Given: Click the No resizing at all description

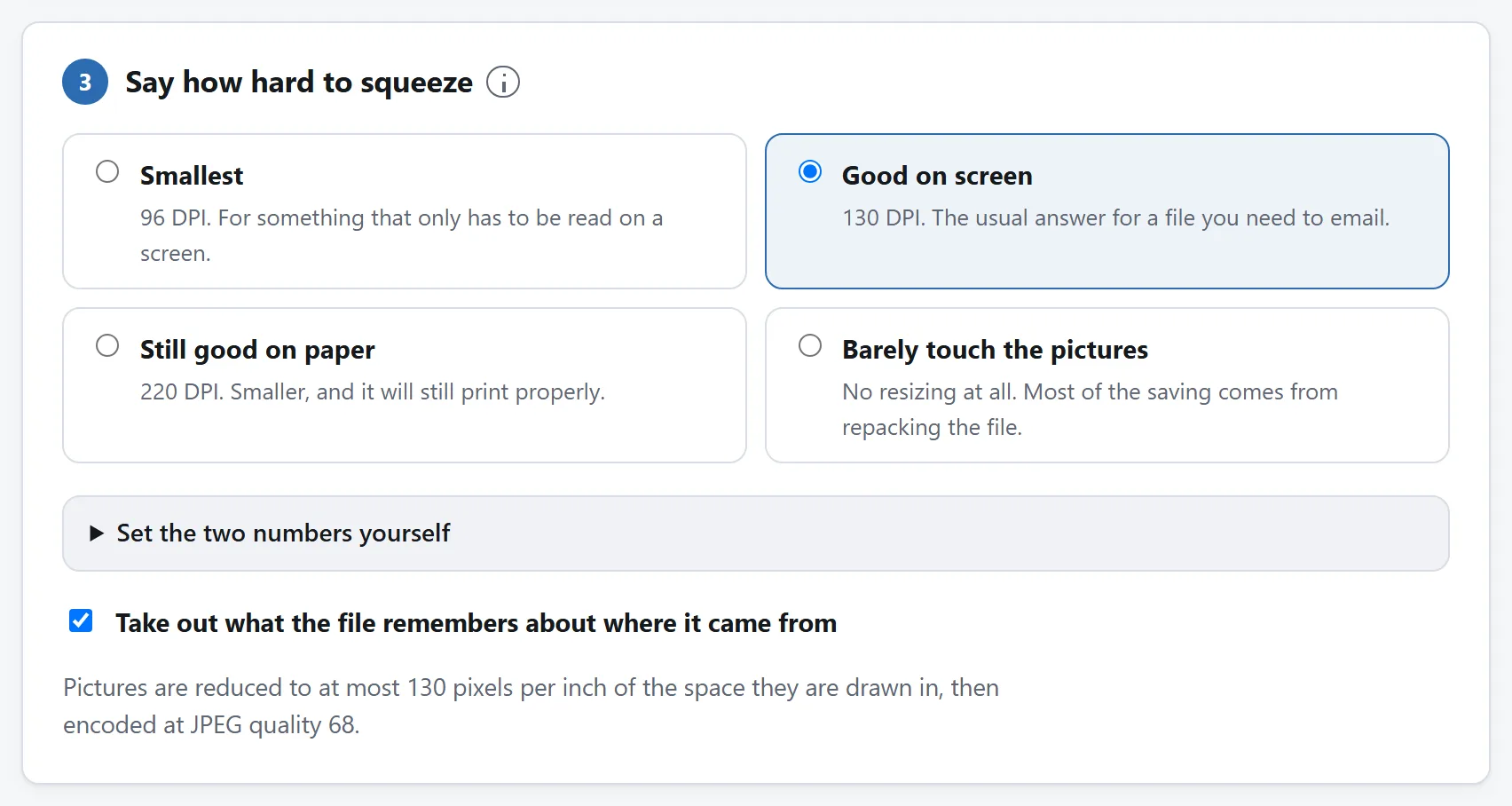Looking at the screenshot, I should click(x=1091, y=409).
